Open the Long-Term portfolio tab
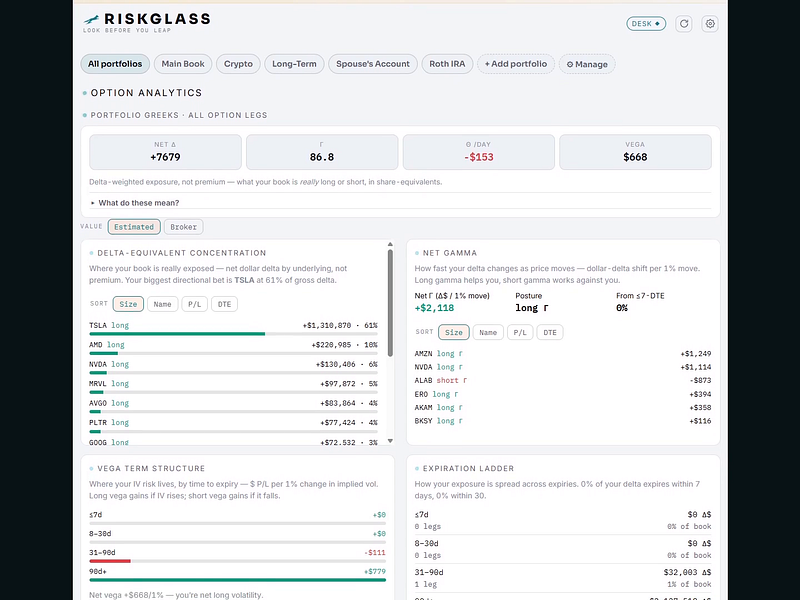This screenshot has height=600, width=800. tap(294, 64)
